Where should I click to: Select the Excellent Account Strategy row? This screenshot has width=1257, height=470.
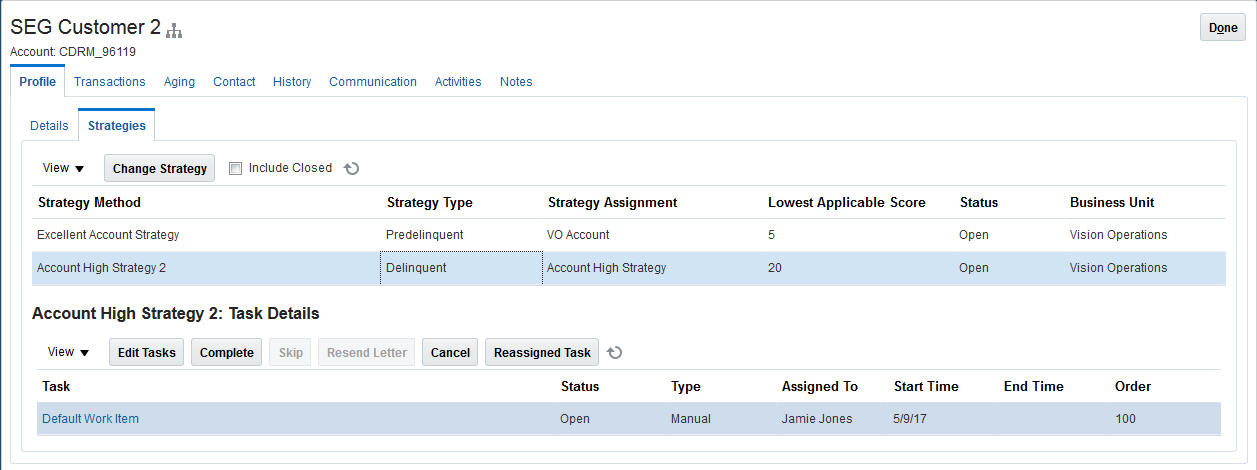[108, 235]
